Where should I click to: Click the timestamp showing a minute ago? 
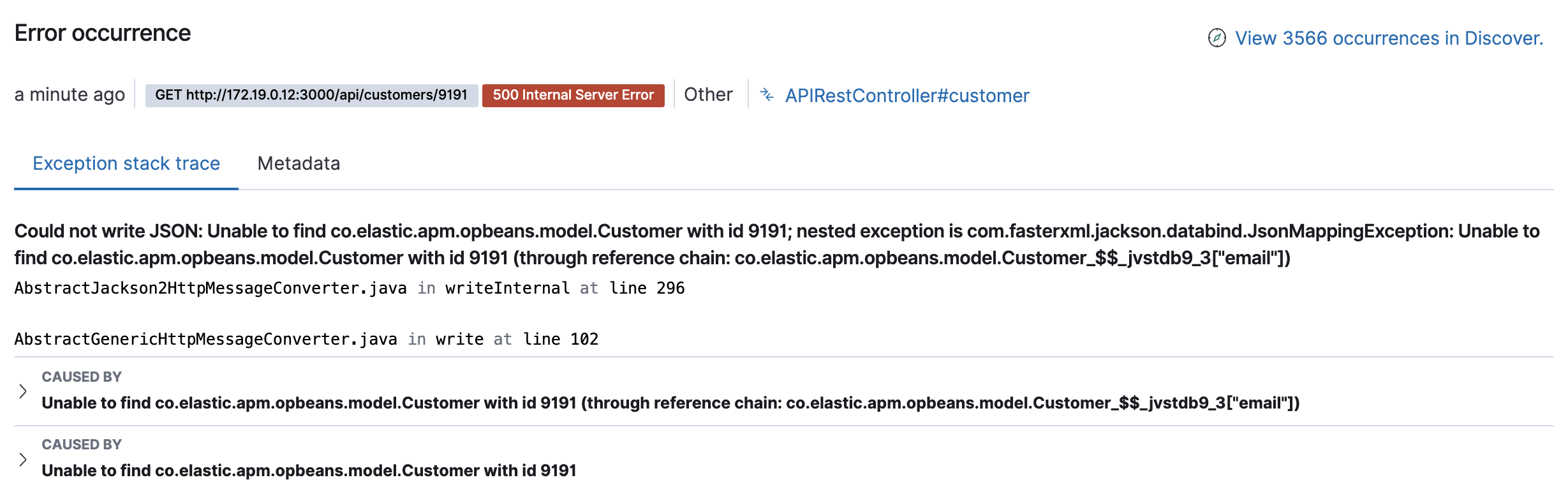70,94
